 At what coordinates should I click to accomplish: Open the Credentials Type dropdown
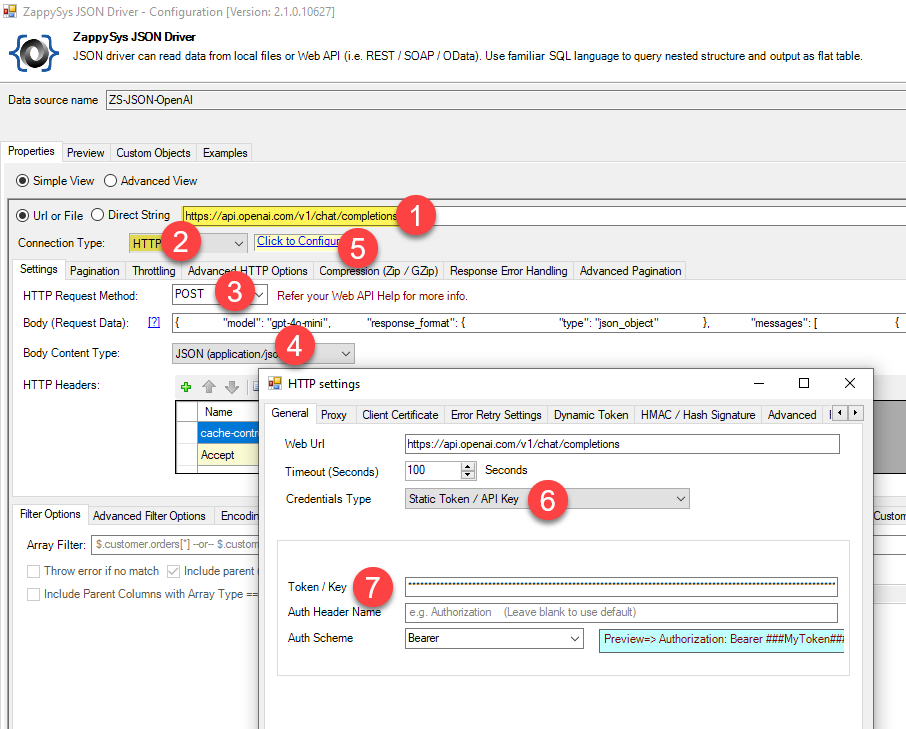tap(681, 499)
